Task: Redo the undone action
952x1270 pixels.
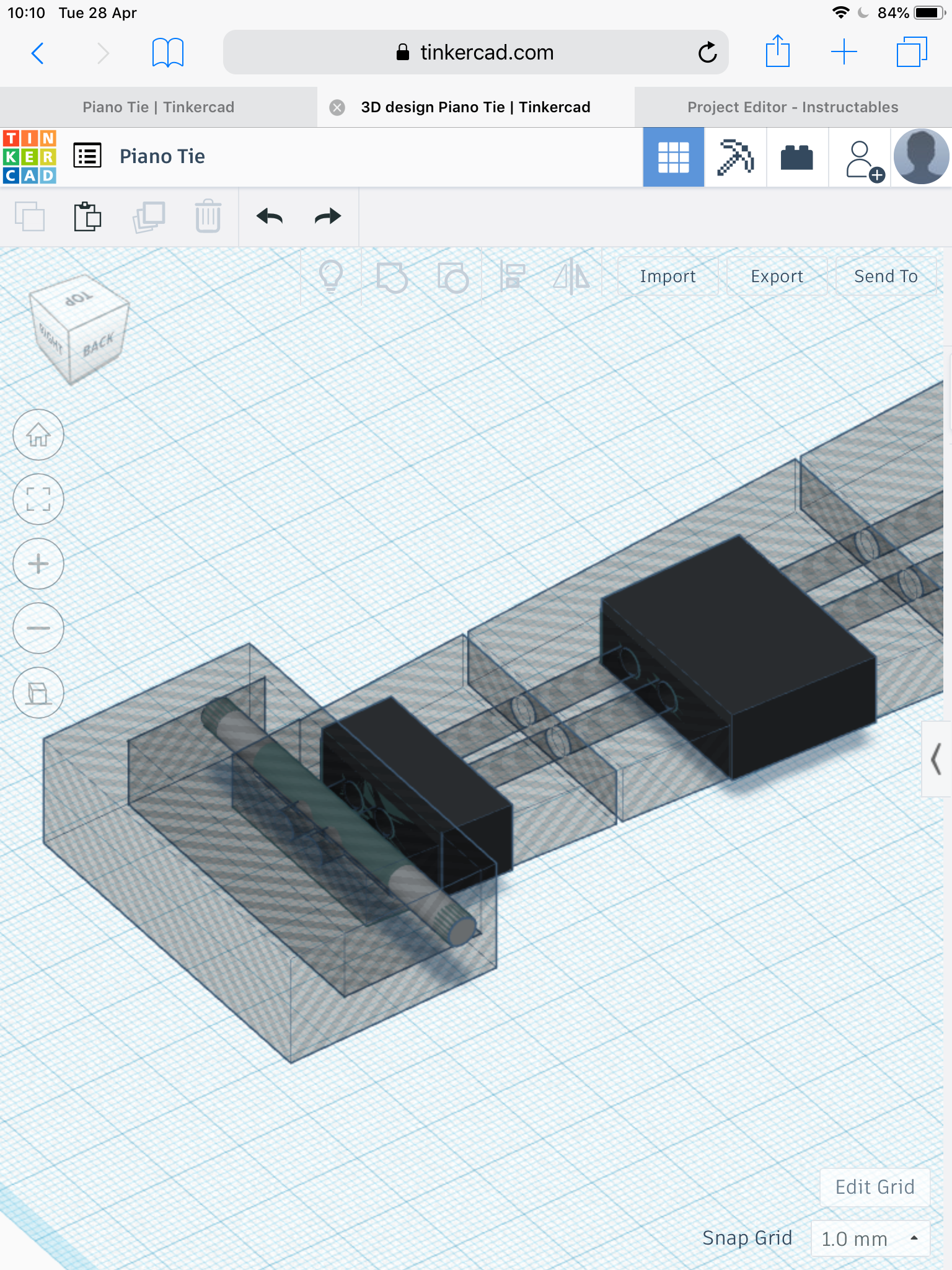Action: pyautogui.click(x=328, y=216)
